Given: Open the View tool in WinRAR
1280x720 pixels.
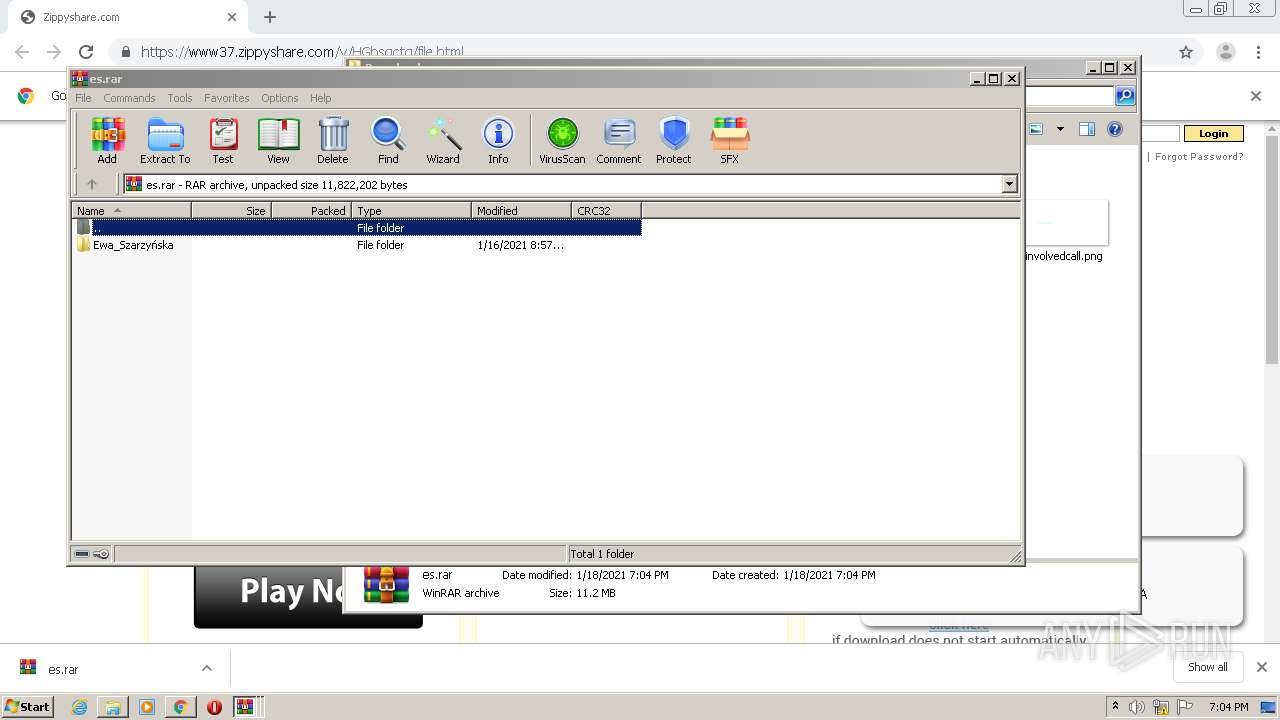Looking at the screenshot, I should click(278, 140).
